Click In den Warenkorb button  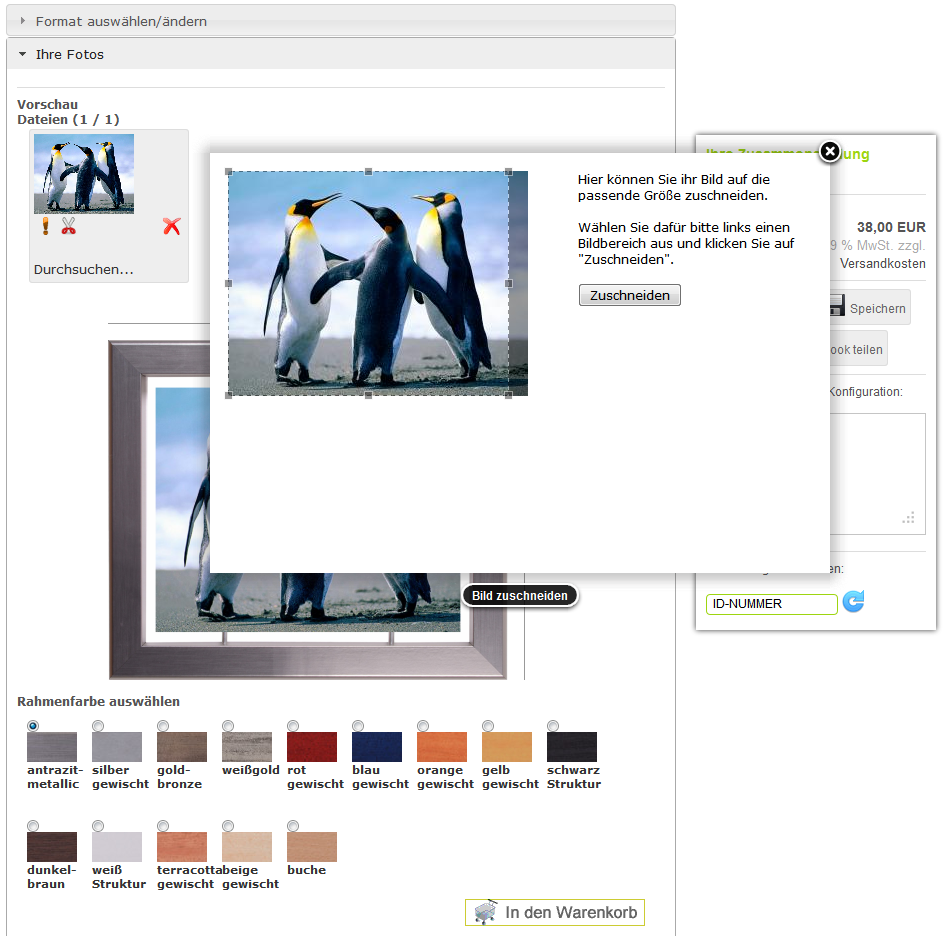point(554,912)
